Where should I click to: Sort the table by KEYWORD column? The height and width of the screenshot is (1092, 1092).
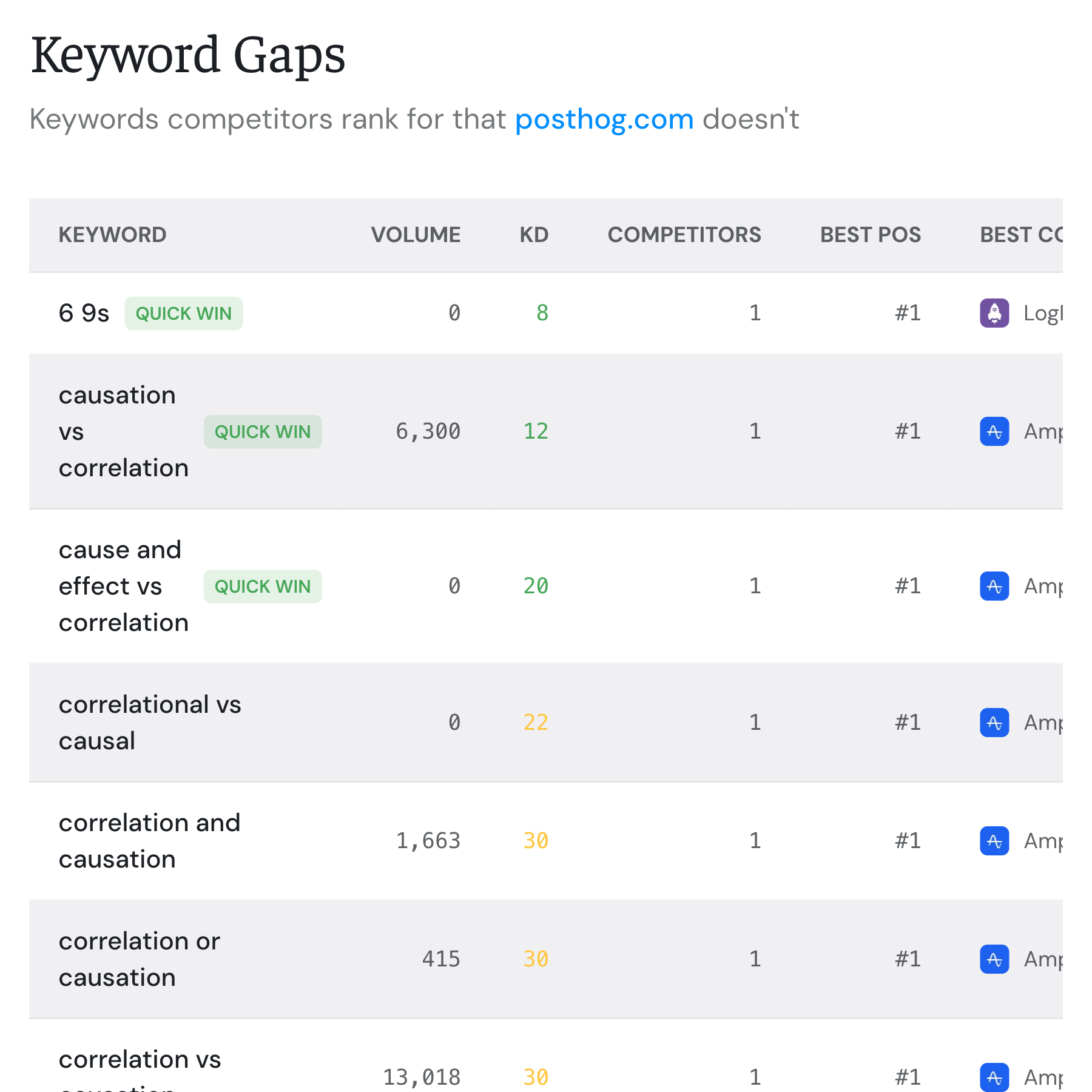(x=113, y=235)
